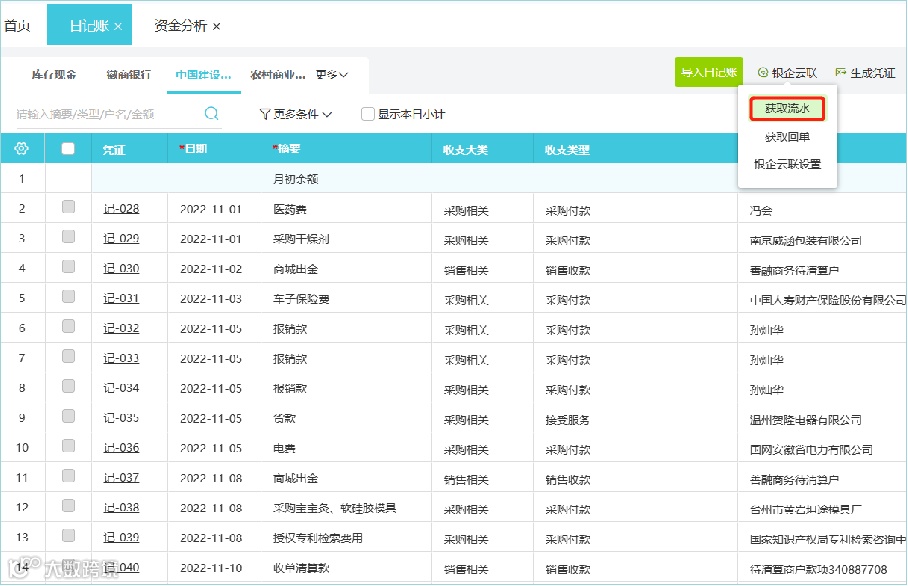The width and height of the screenshot is (908, 586).
Task: Click the 车子保险费 summary cell
Action: [x=302, y=299]
